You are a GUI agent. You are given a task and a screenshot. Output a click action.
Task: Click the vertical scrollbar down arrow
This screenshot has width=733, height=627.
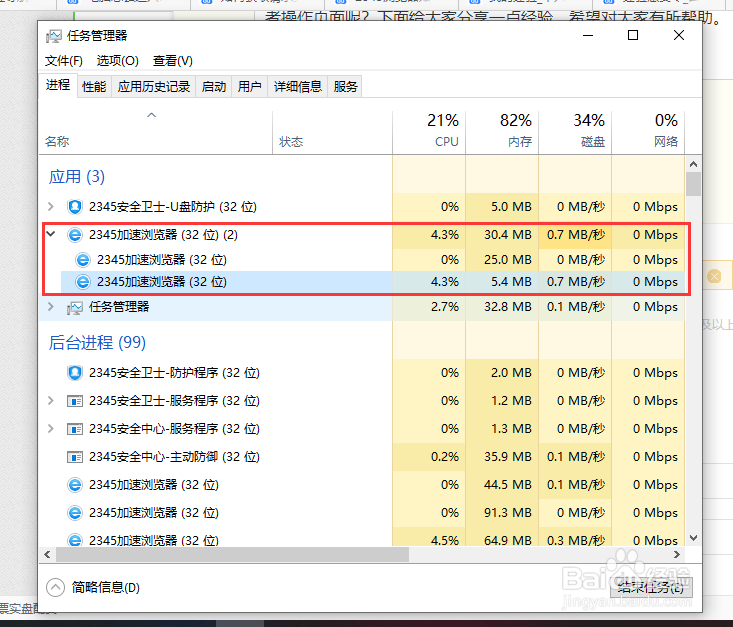coord(693,538)
